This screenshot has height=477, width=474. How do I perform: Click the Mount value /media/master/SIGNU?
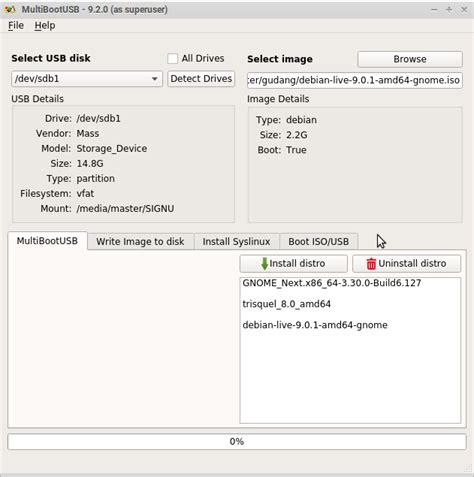(125, 209)
